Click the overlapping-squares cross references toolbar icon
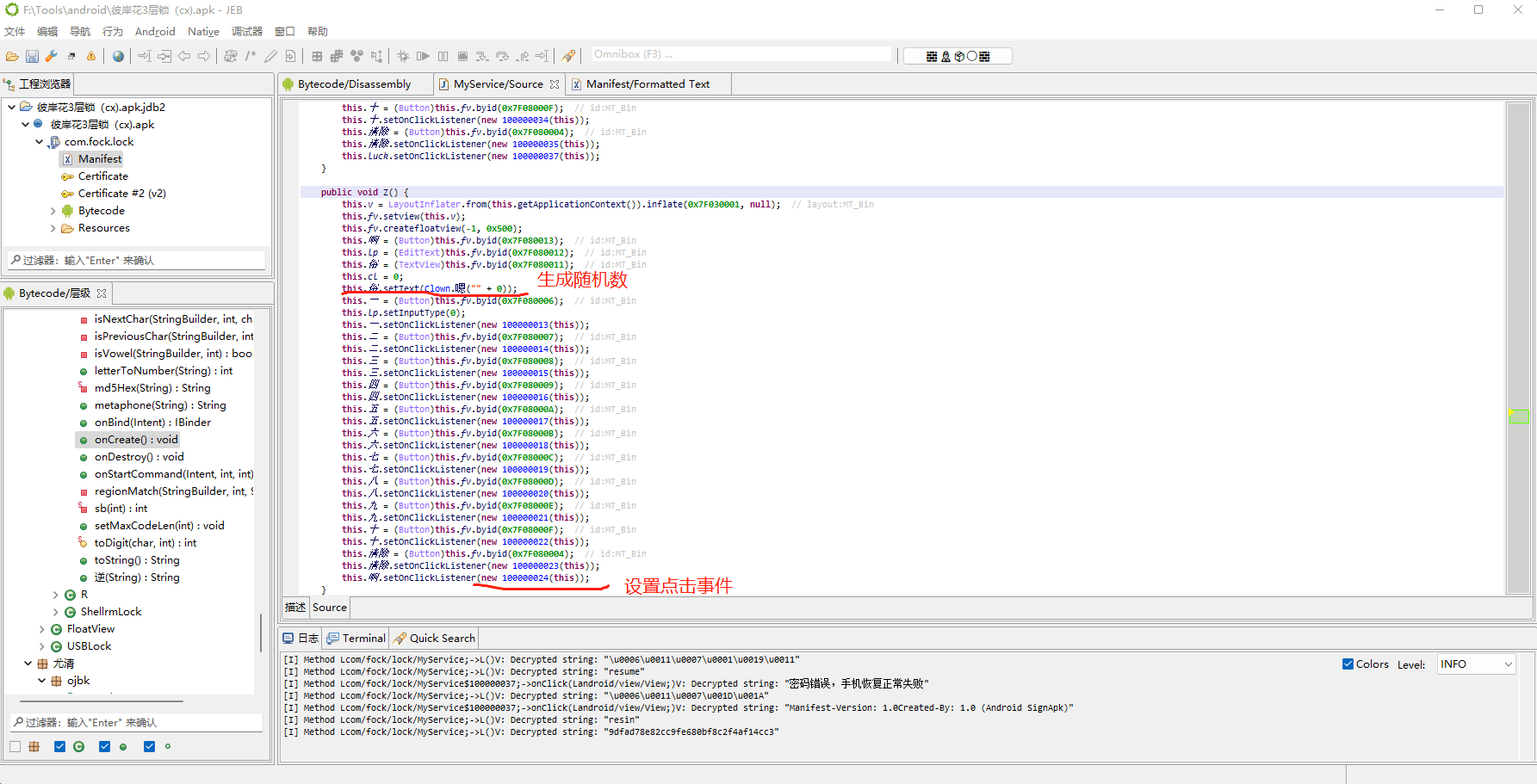 pyautogui.click(x=337, y=56)
